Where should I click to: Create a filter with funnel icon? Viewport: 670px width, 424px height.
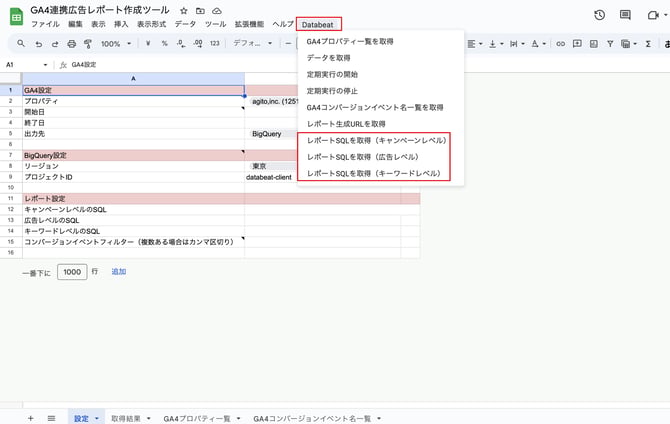pos(610,44)
